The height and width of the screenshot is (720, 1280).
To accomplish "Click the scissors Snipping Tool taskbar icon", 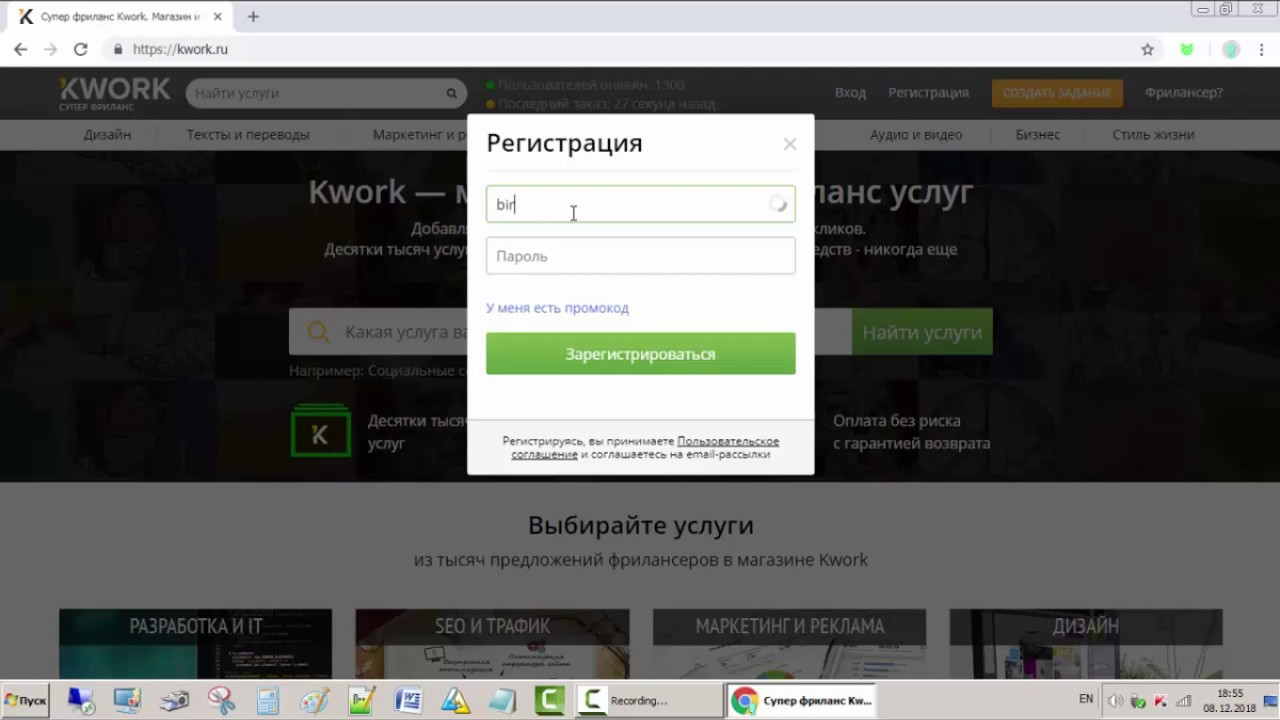I will click(x=221, y=701).
